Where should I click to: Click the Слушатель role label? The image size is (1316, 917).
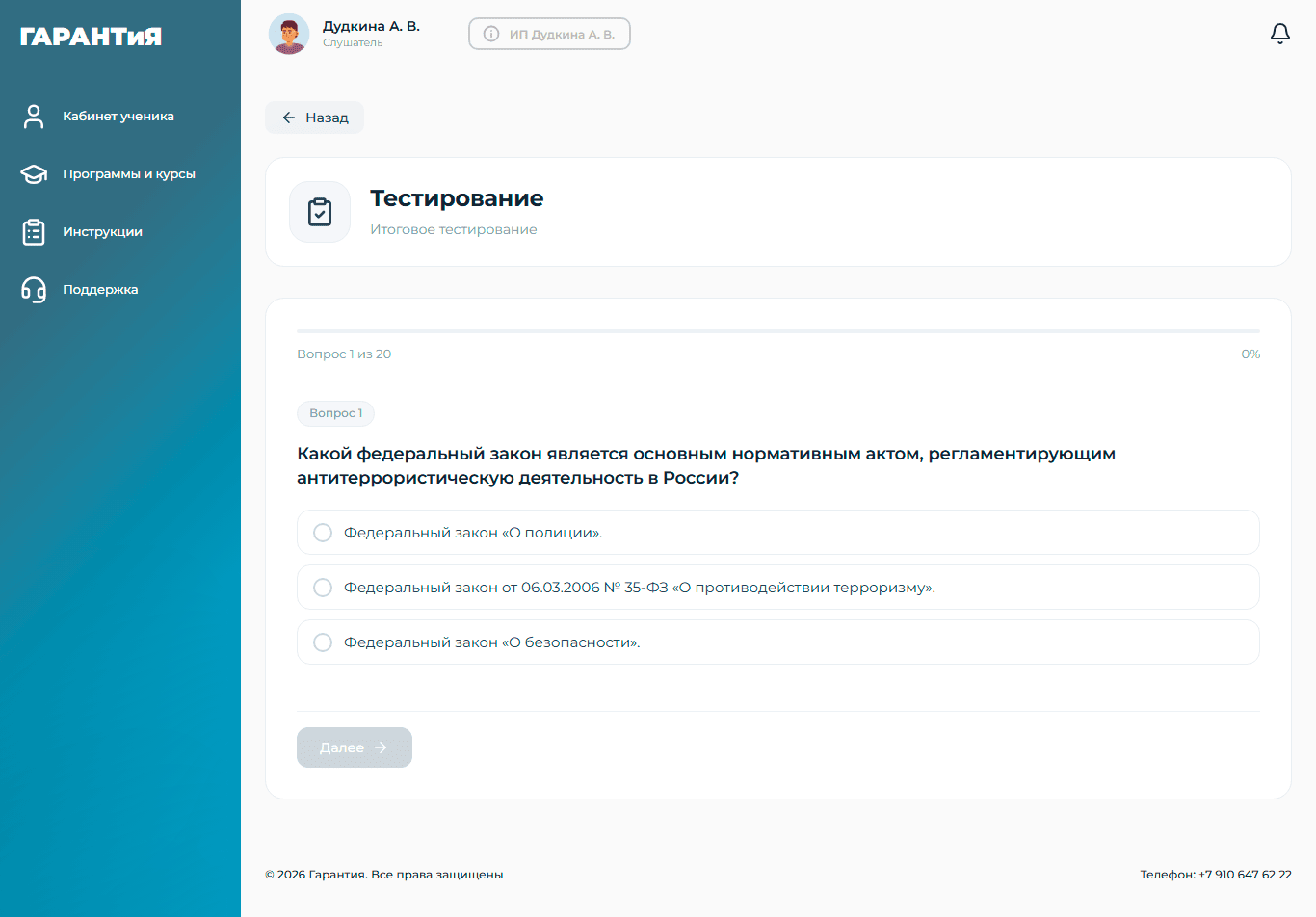click(x=353, y=42)
